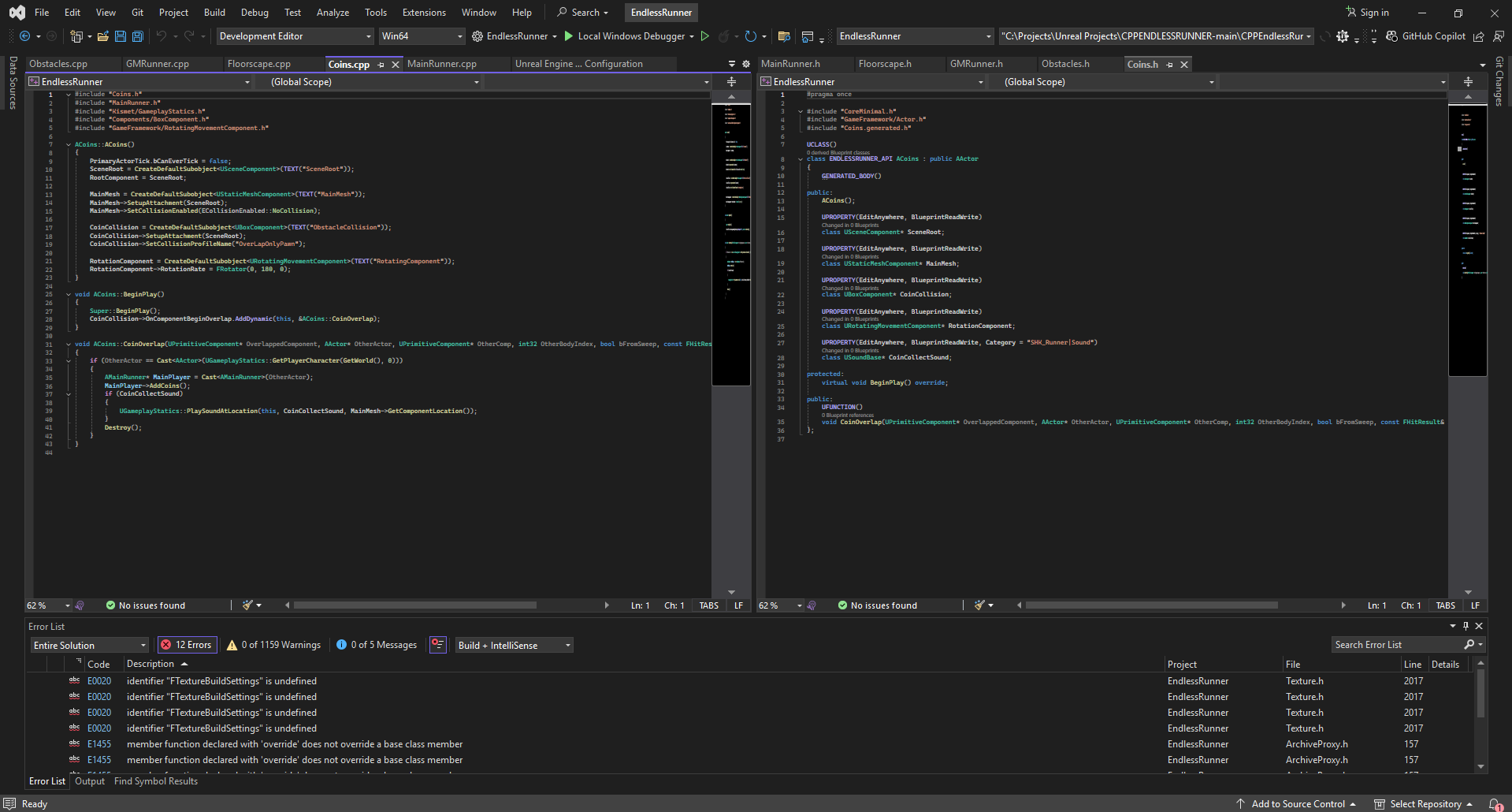1512x812 pixels.
Task: Click Add to Source Control
Action: [x=1297, y=804]
